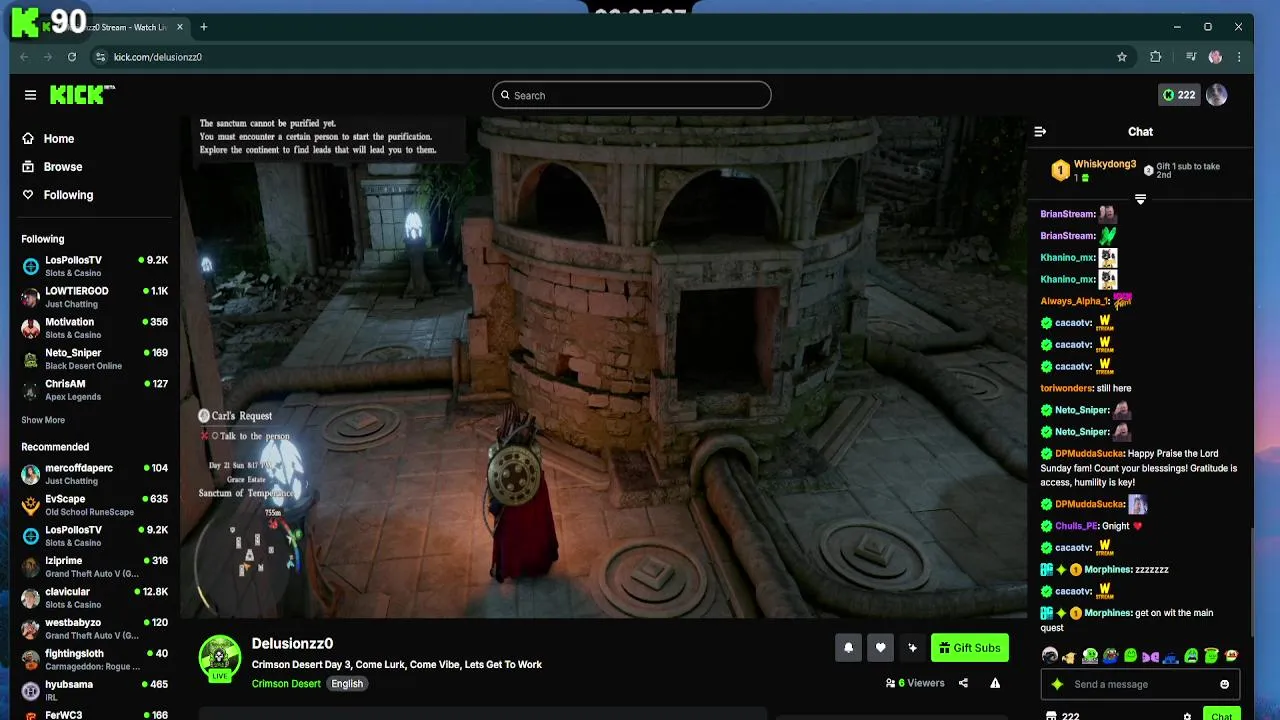Viewport: 1280px width, 720px height.
Task: Open Chrome profile avatar in toolbar
Action: click(x=1215, y=57)
